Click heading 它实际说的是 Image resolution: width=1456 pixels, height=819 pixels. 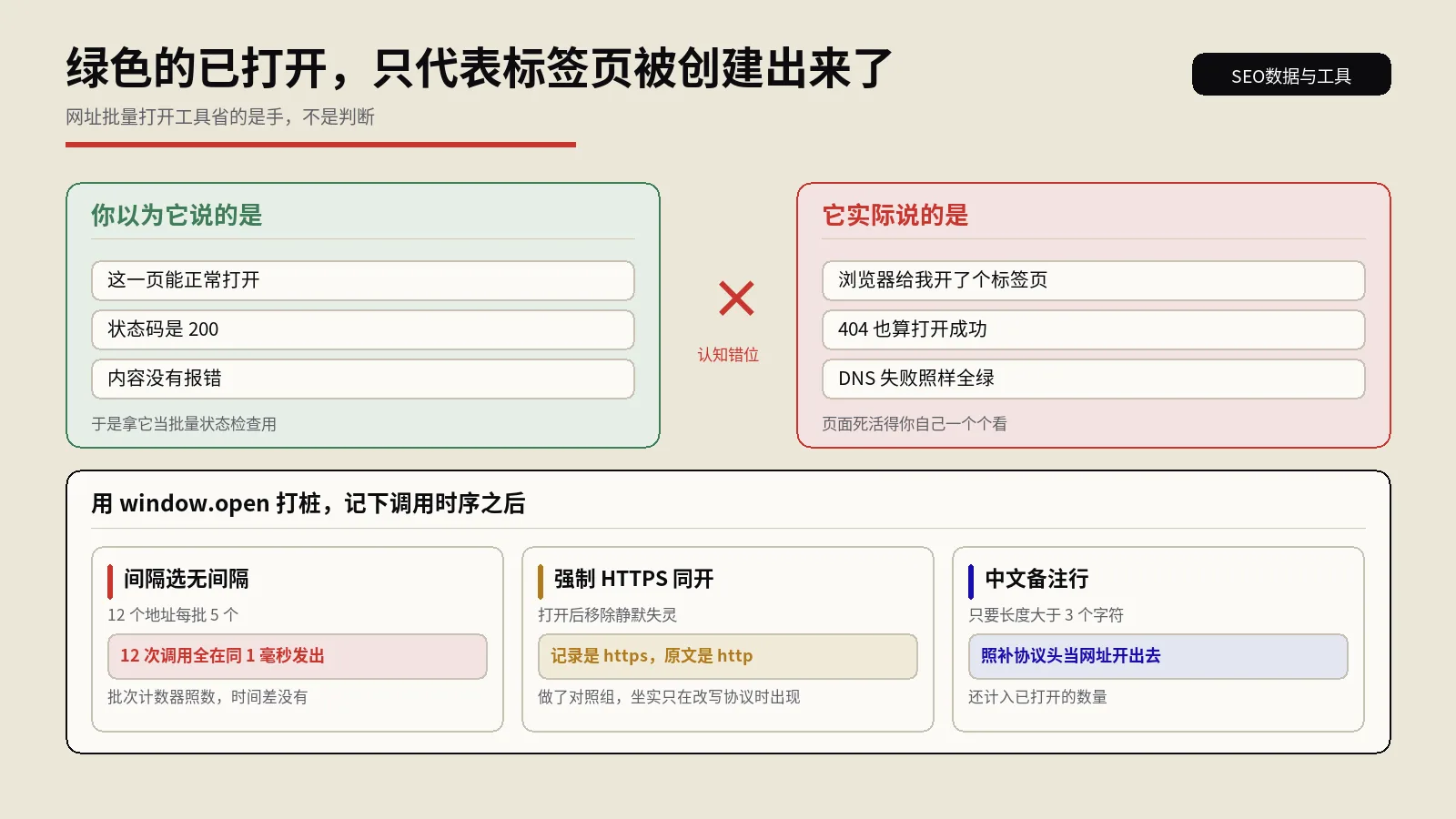pos(895,216)
